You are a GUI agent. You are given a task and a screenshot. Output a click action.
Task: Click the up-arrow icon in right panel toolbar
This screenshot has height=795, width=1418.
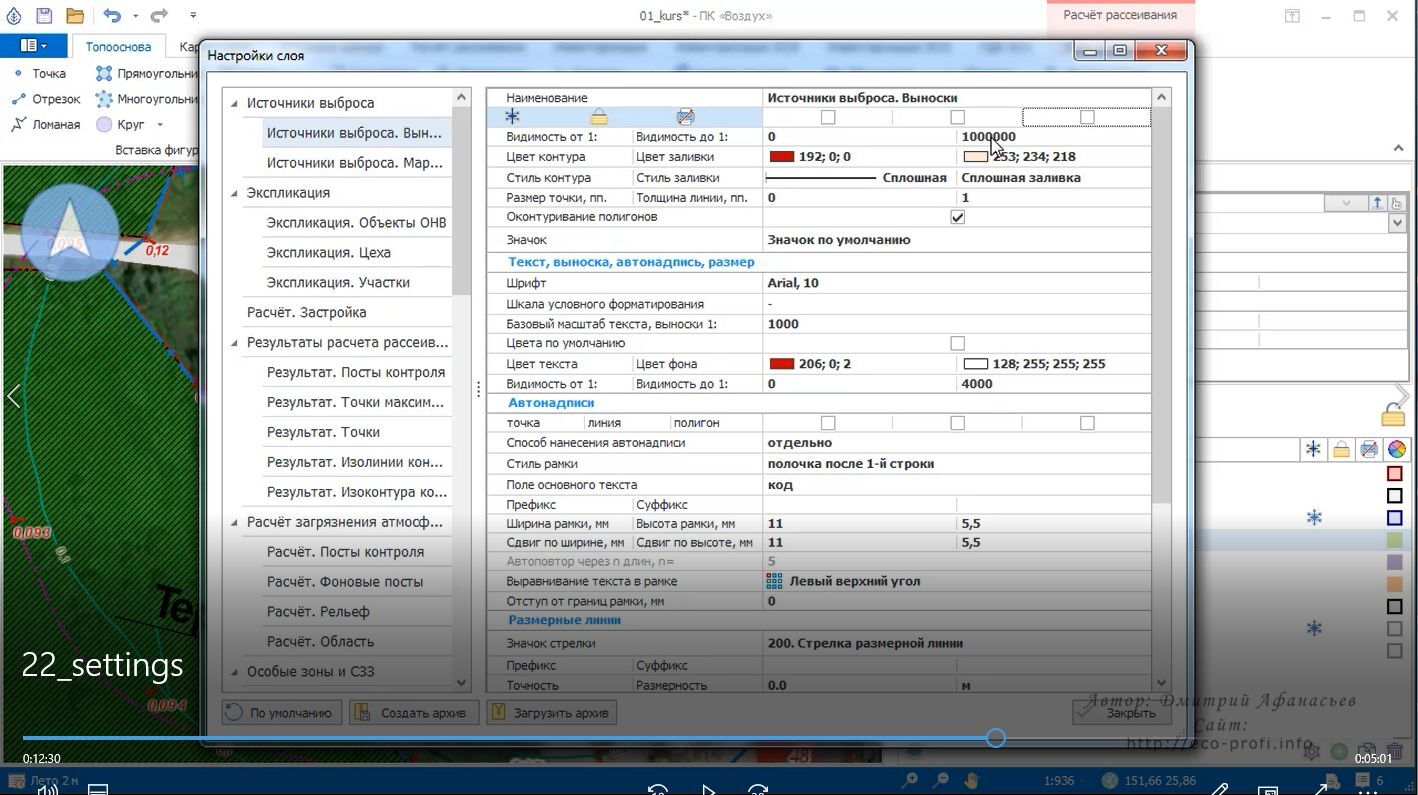(1377, 203)
